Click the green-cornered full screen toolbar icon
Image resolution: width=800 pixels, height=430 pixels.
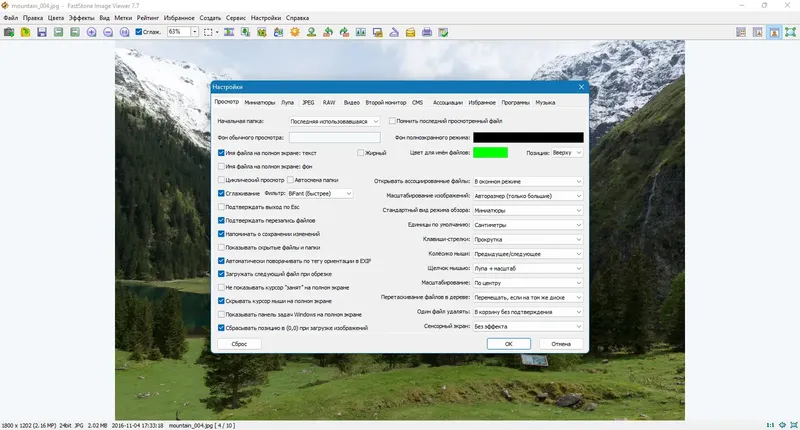(790, 32)
